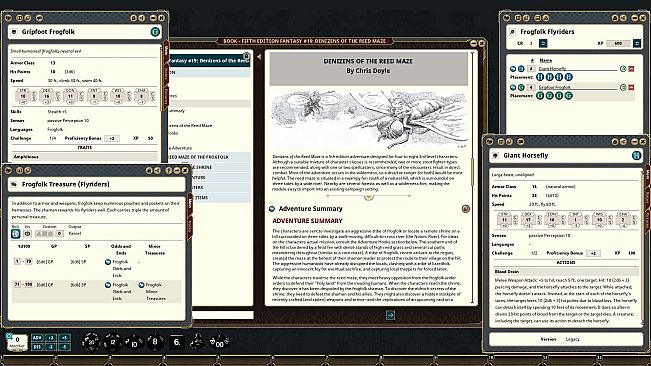Click share icon in Frogfolk Treasure window header
651x366 pixels.
157,171
